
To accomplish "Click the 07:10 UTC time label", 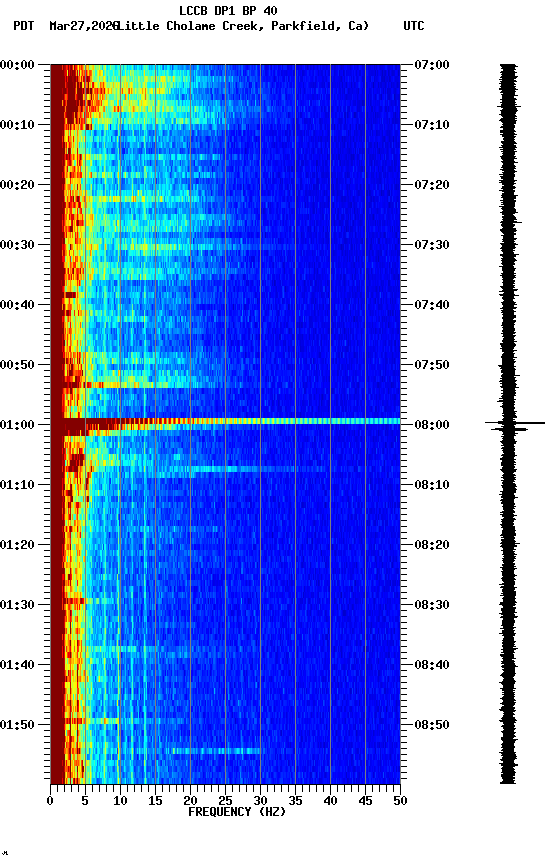I will click(432, 125).
